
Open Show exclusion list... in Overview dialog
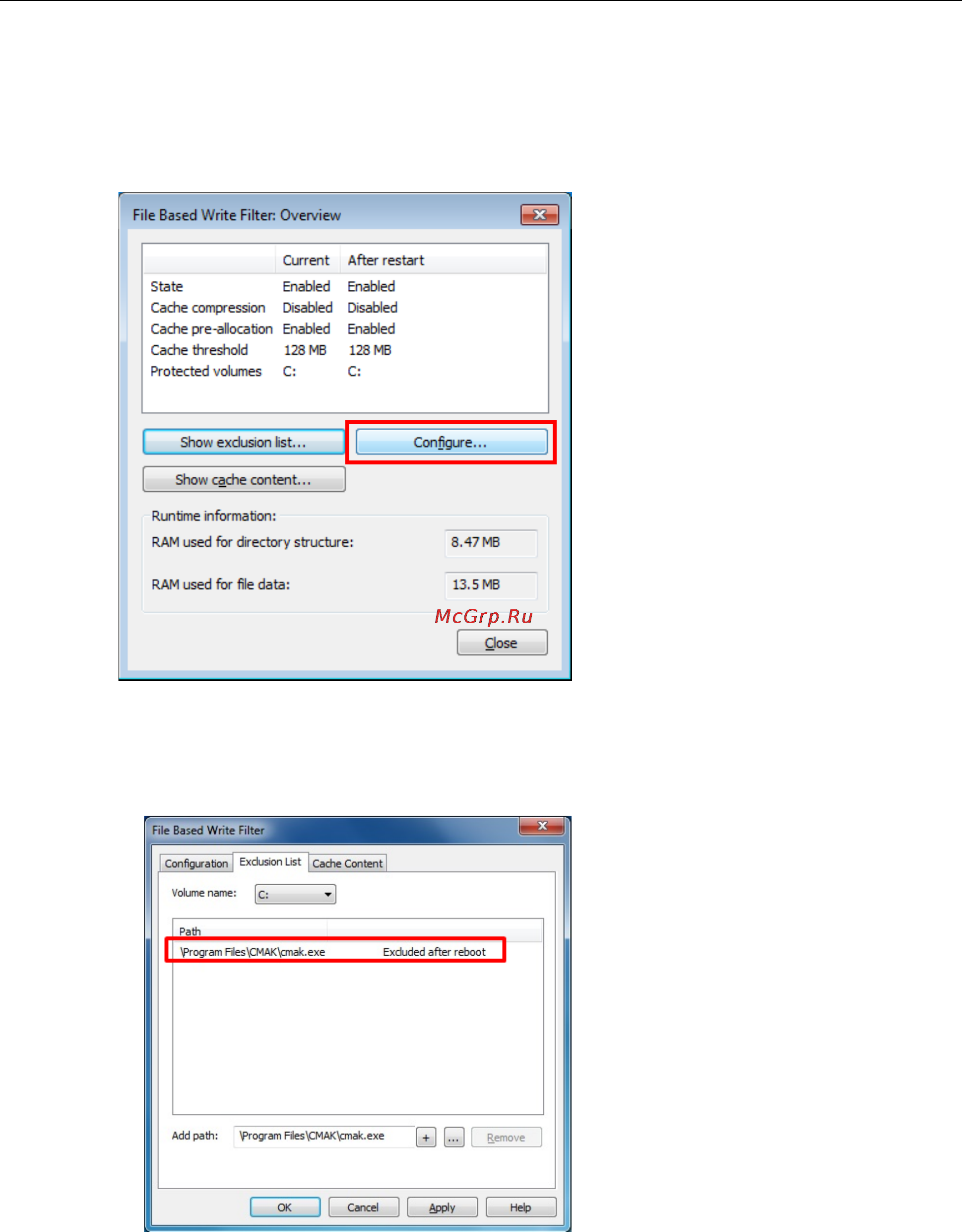(x=244, y=442)
